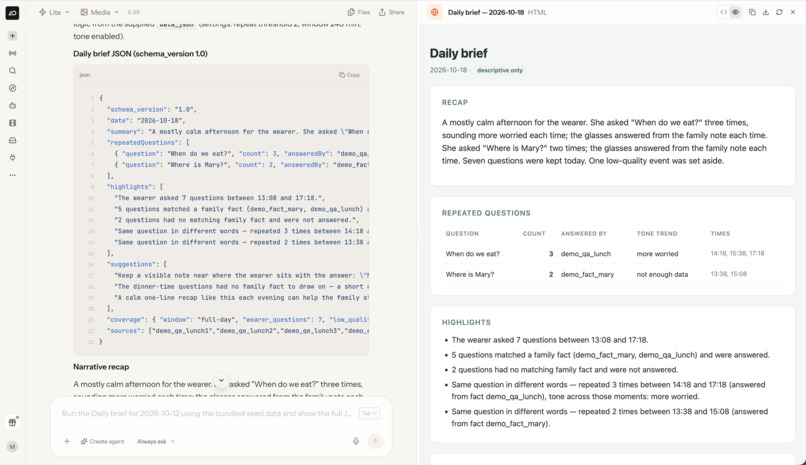This screenshot has width=806, height=465.
Task: Click the Share button
Action: point(392,12)
